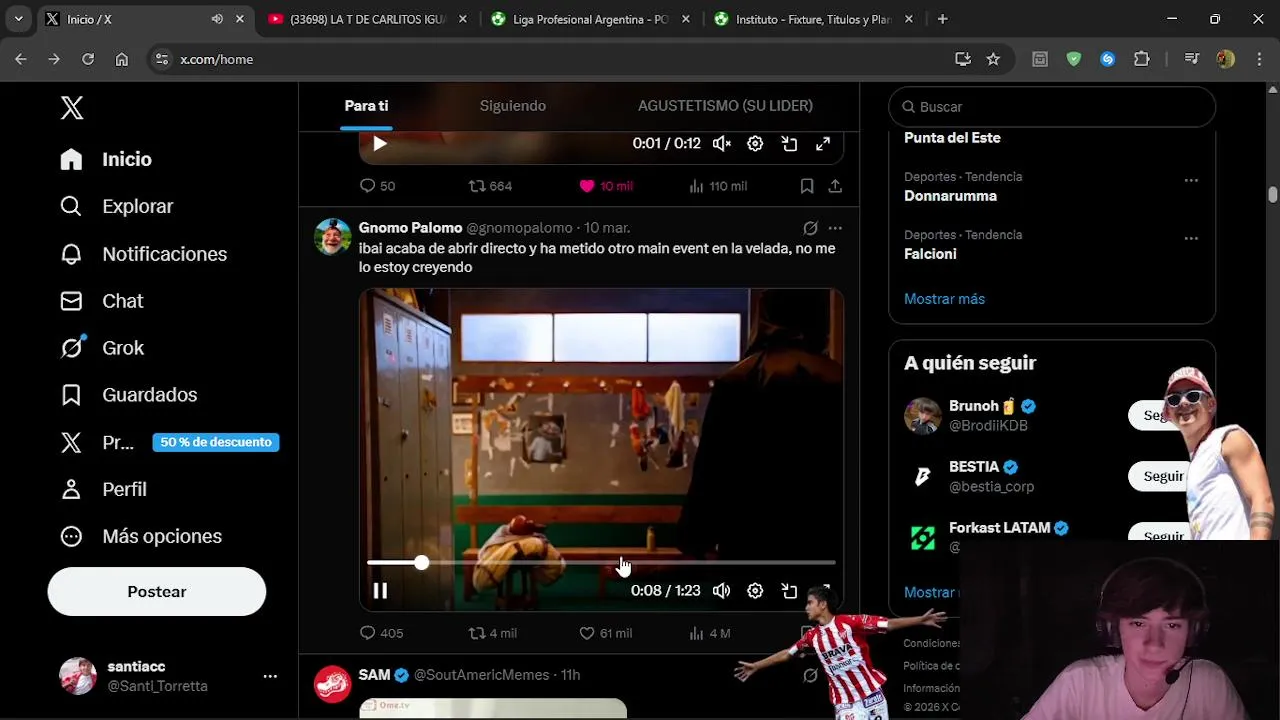The width and height of the screenshot is (1280, 720).
Task: Click the Buscar search field
Action: point(1052,107)
